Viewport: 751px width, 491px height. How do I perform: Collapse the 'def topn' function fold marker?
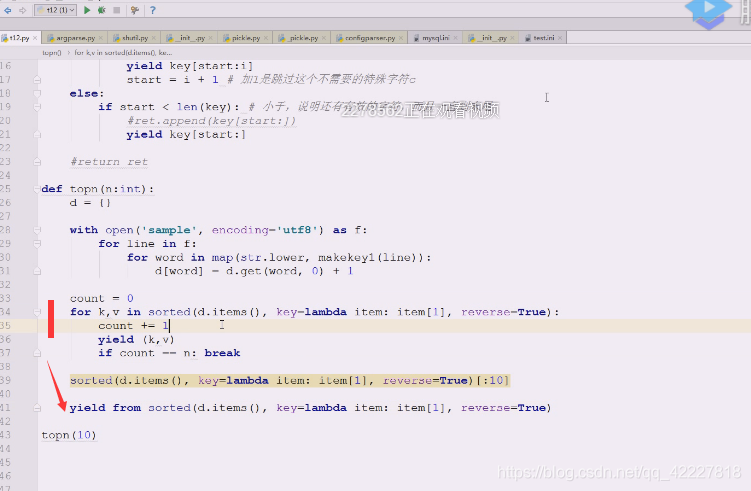point(37,189)
